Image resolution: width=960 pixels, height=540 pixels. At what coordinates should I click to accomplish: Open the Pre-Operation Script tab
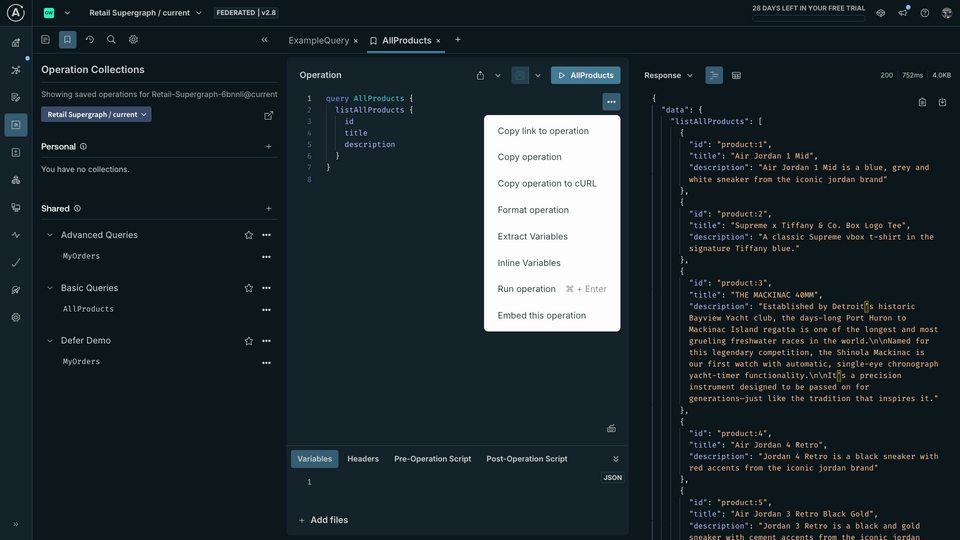coord(432,459)
